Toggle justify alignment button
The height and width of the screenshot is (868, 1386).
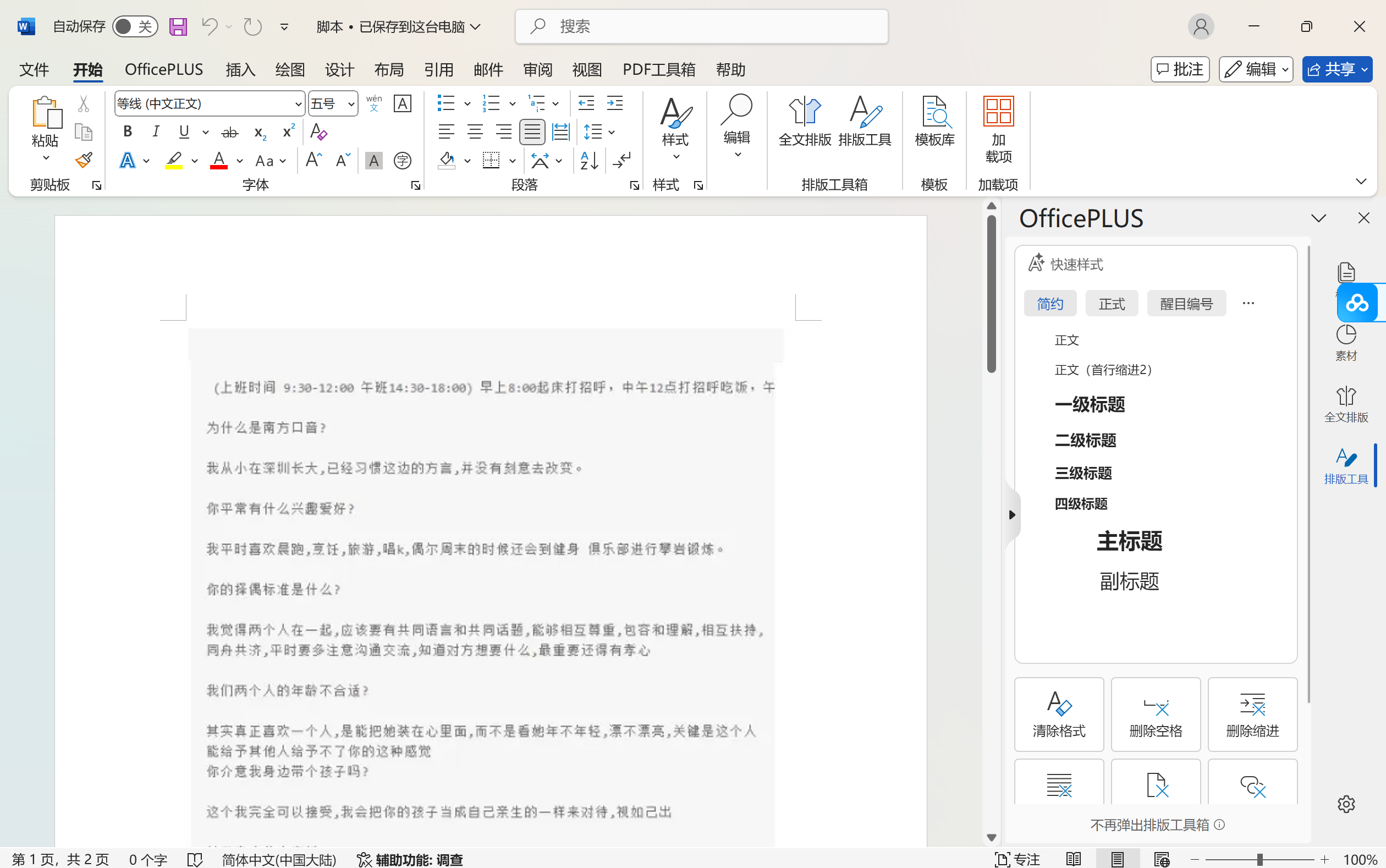coord(532,132)
